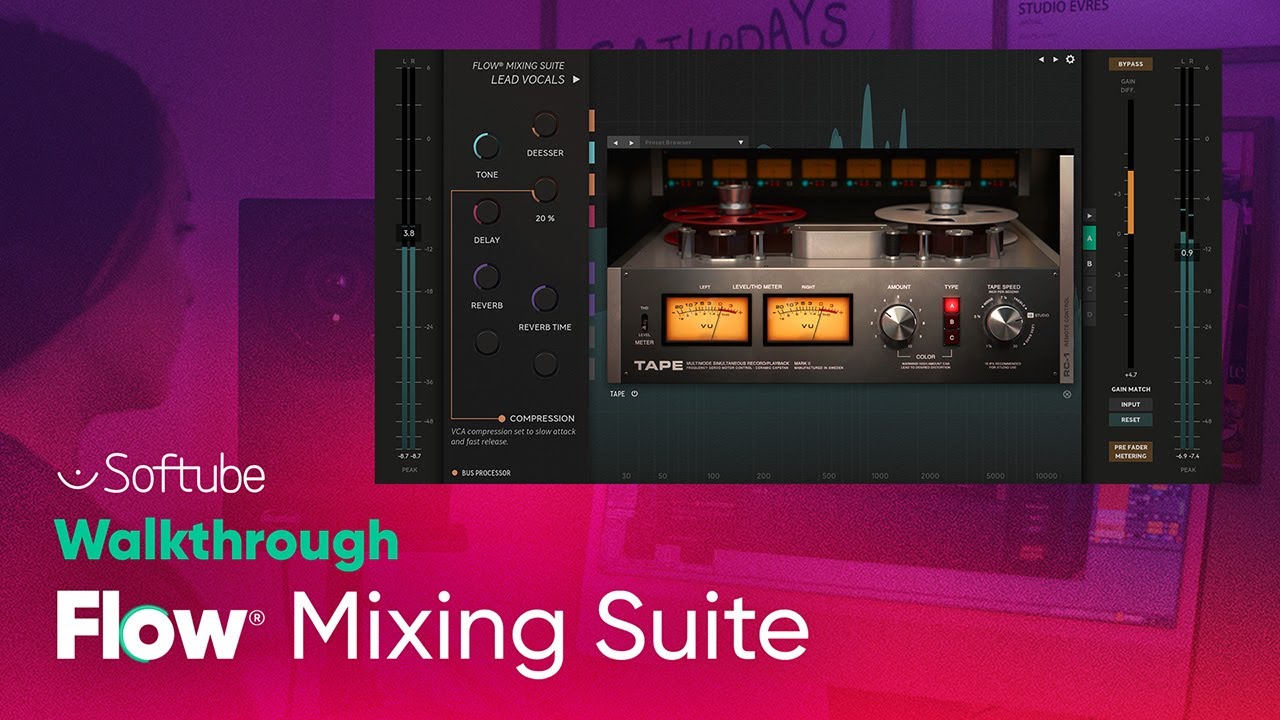The image size is (1280, 720).
Task: Select tape Type C button
Action: coord(952,338)
